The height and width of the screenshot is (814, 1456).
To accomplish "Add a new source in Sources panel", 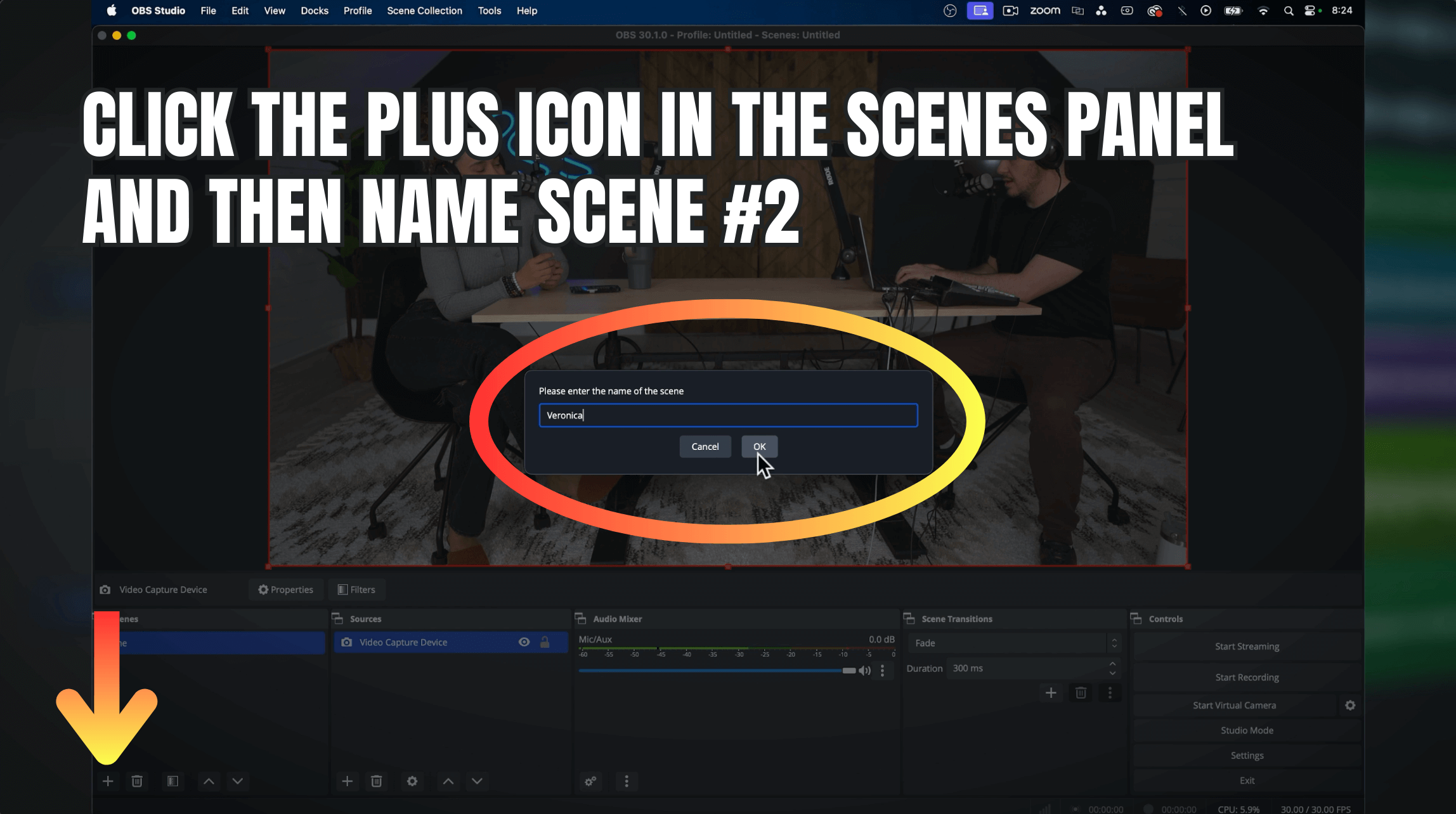I will tap(348, 781).
